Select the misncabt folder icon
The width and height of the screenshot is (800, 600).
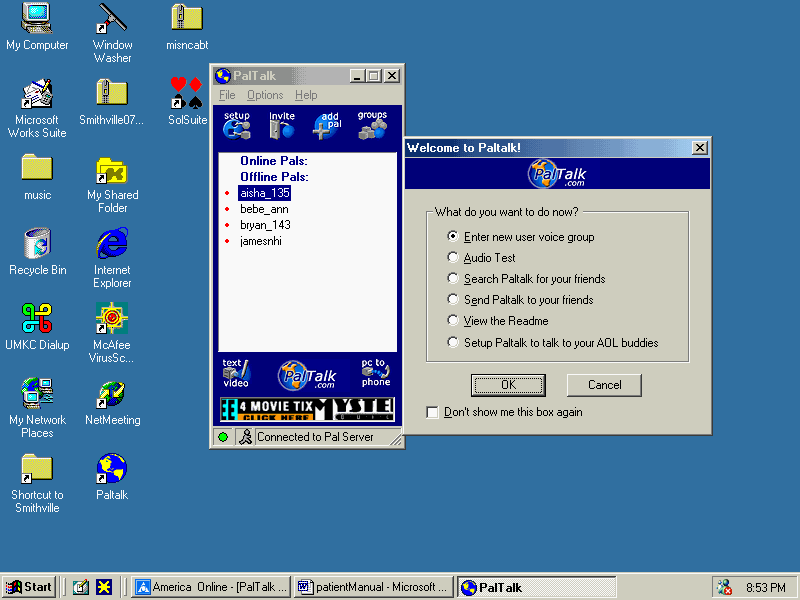coord(187,27)
